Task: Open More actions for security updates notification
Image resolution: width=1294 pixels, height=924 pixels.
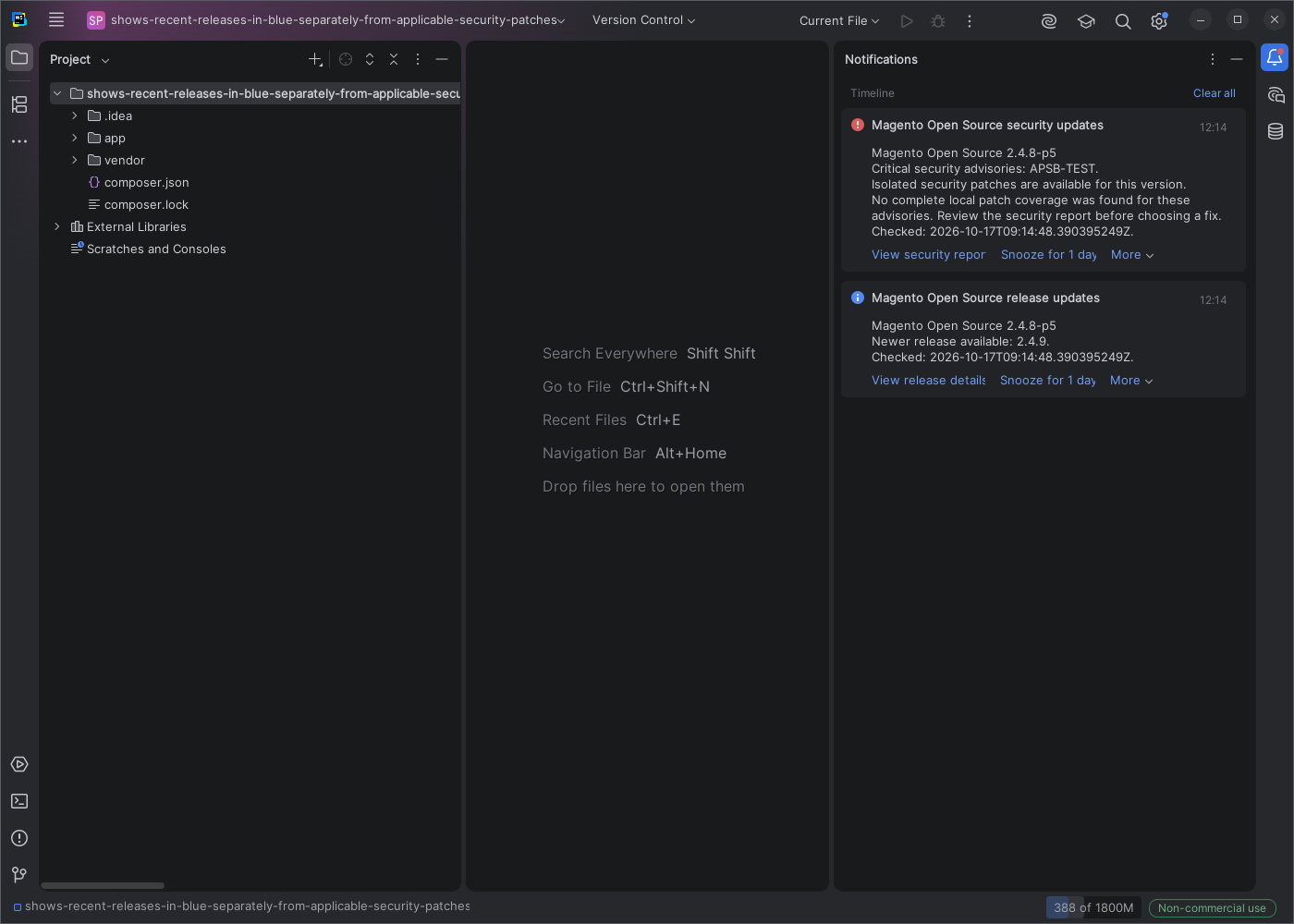Action: coord(1132,255)
